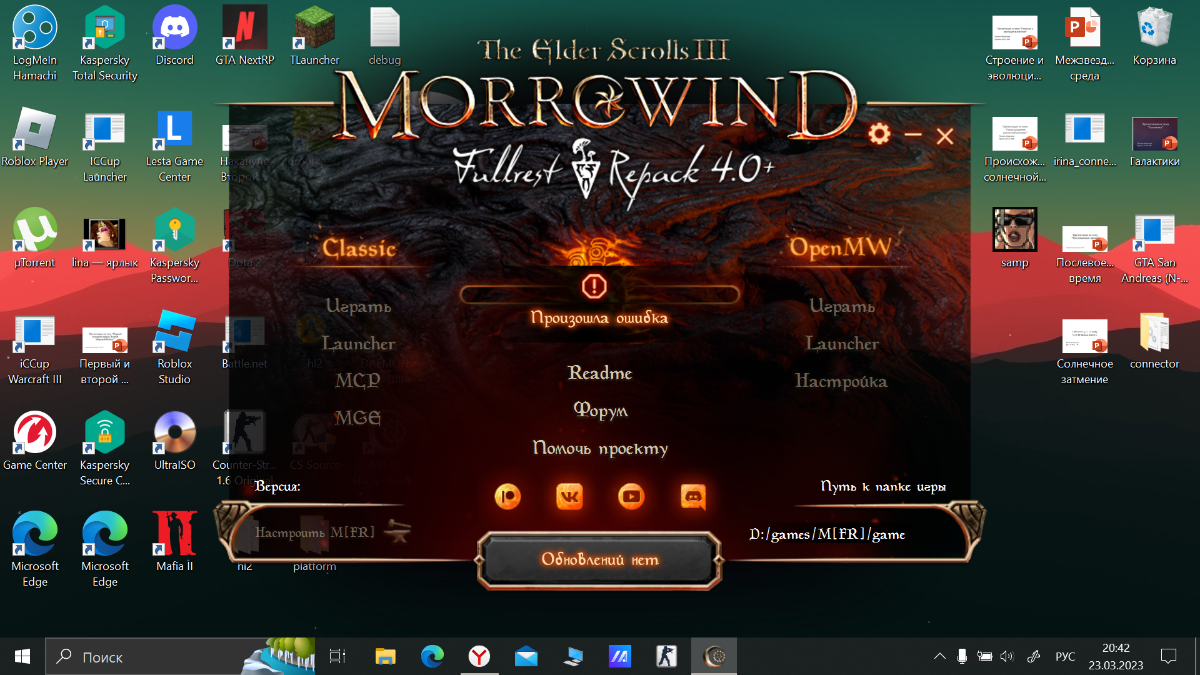The height and width of the screenshot is (675, 1200).
Task: Click Помочь проекту link
Action: [600, 448]
